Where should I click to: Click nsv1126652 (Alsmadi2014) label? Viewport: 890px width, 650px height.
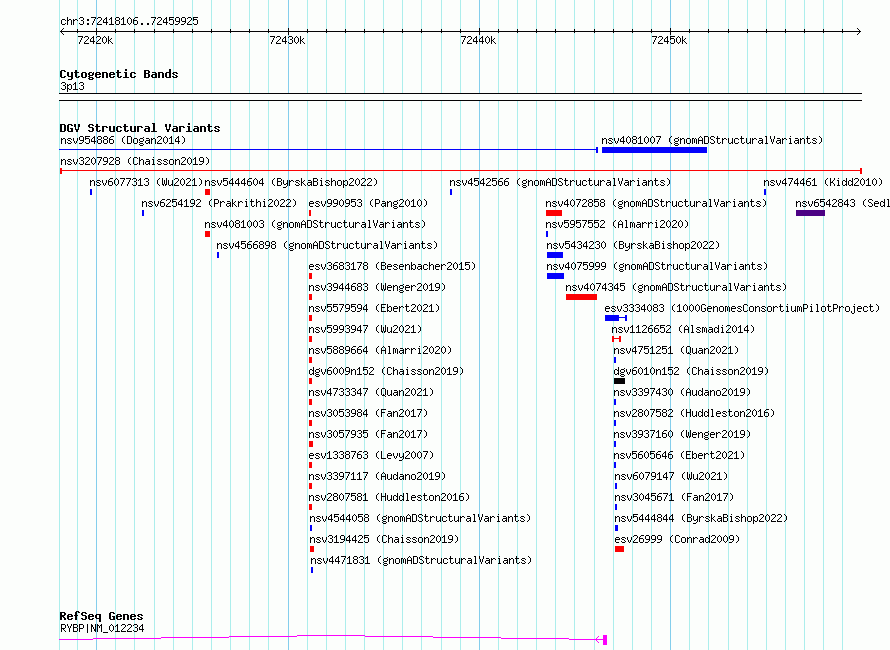(x=683, y=329)
